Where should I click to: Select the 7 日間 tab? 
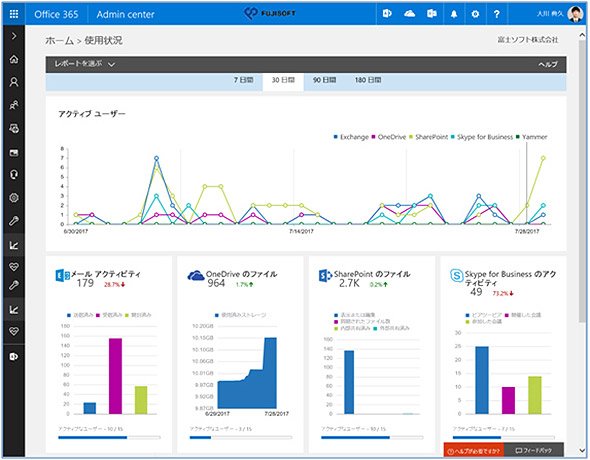pos(243,80)
